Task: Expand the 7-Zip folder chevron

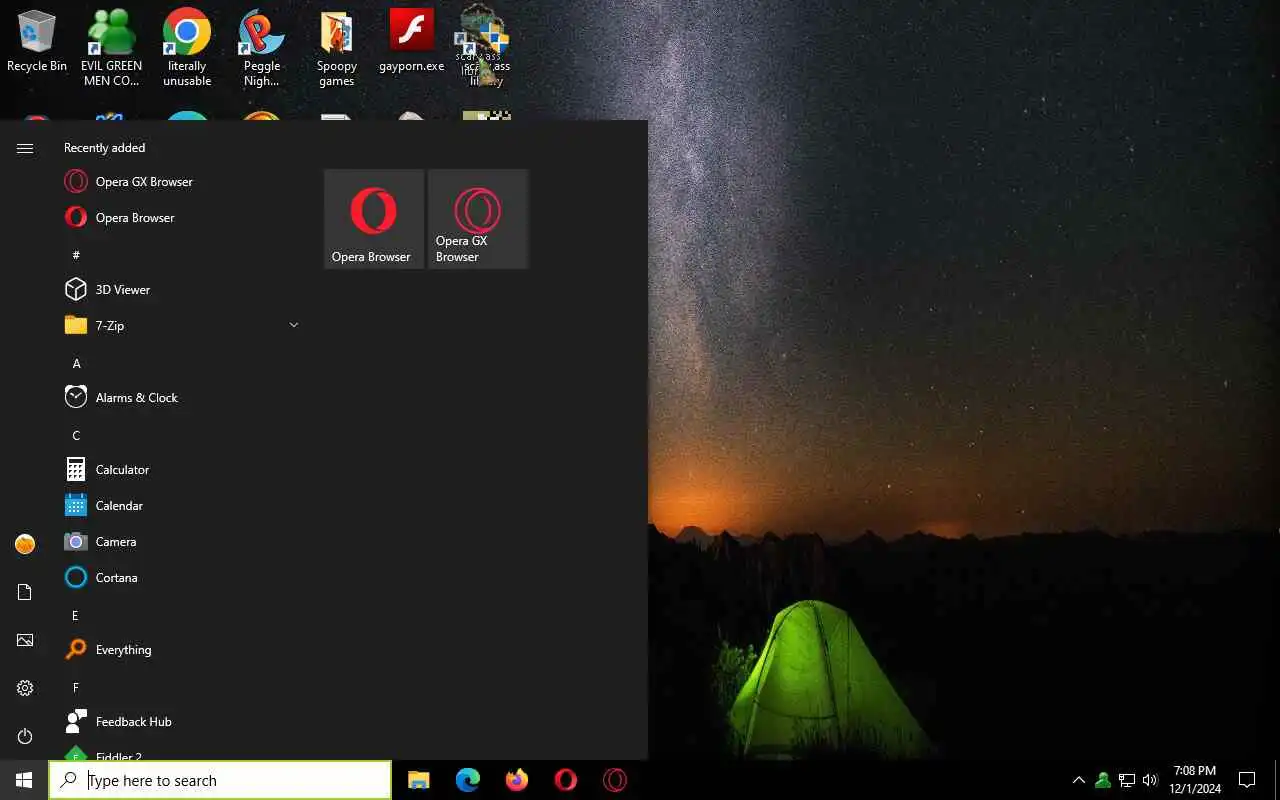Action: 293,326
